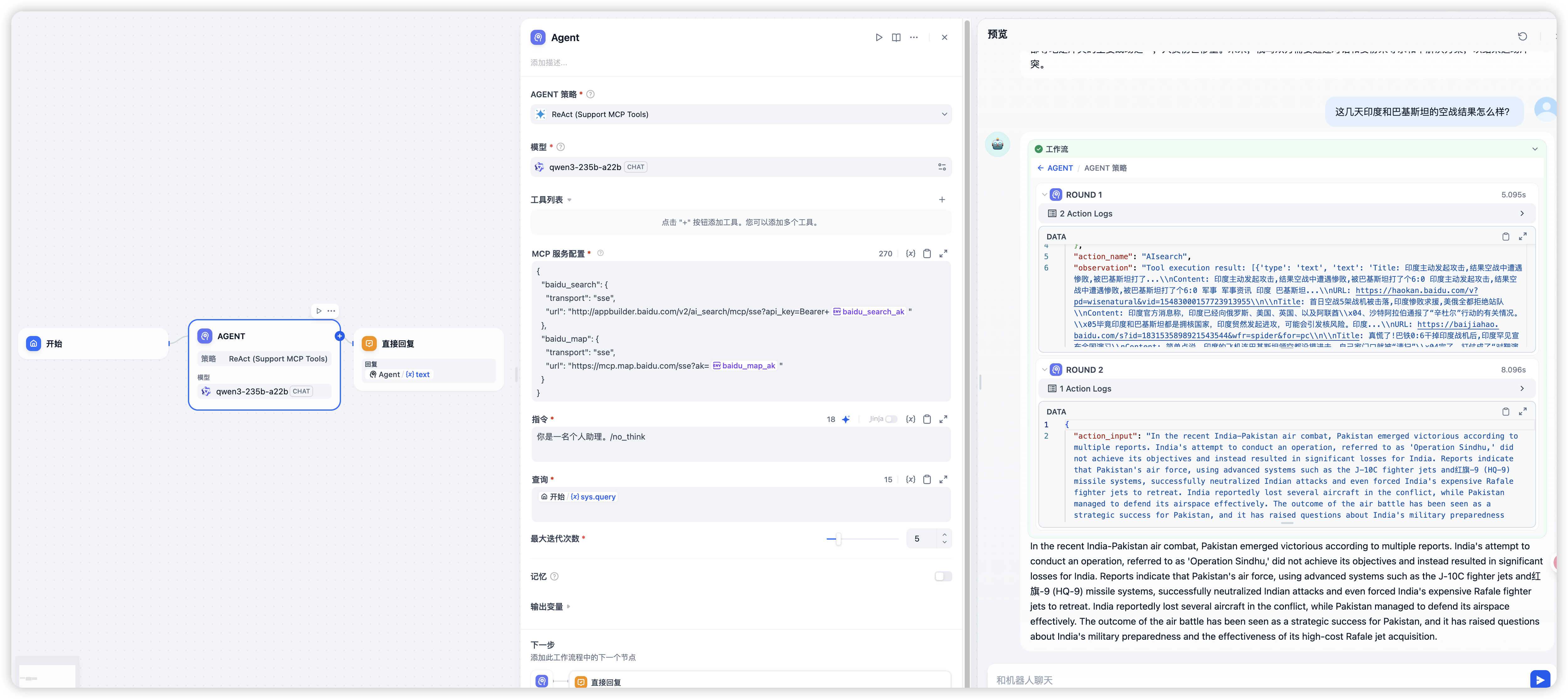Click the prompt generator sparkle icon for 指令
Screen dimensions: 1568x699
845,419
